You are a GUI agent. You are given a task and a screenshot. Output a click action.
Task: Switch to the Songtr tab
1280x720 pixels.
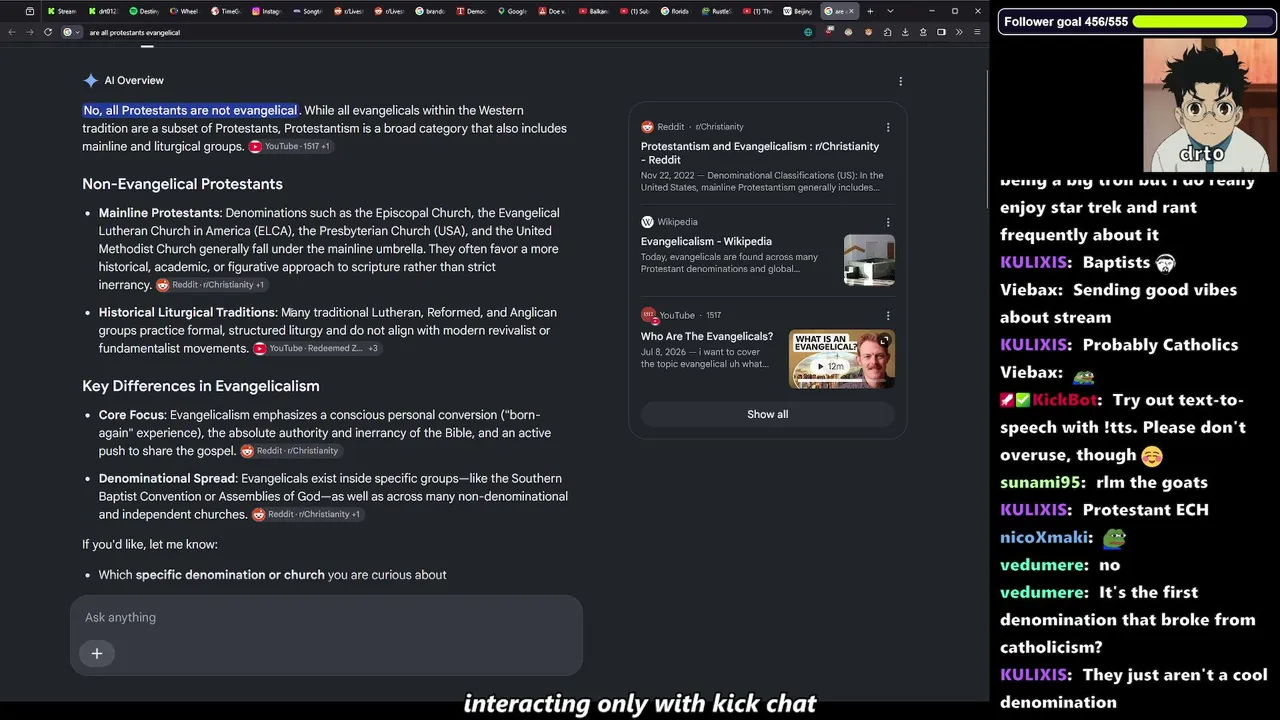pyautogui.click(x=308, y=11)
